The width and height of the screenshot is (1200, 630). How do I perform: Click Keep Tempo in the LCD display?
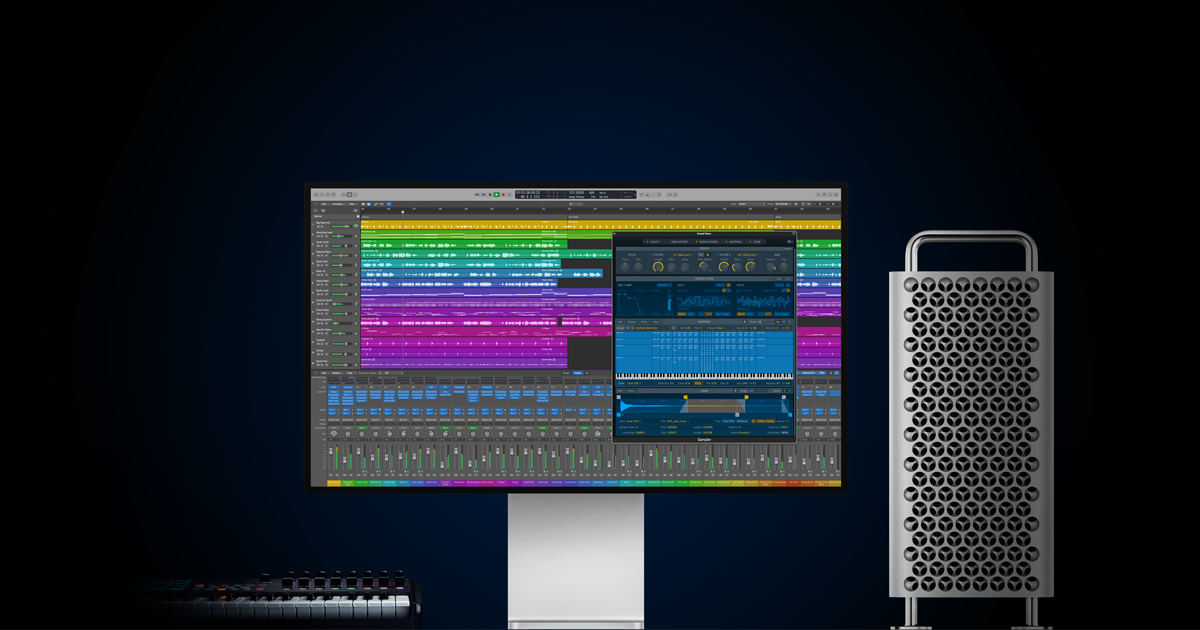(x=576, y=196)
